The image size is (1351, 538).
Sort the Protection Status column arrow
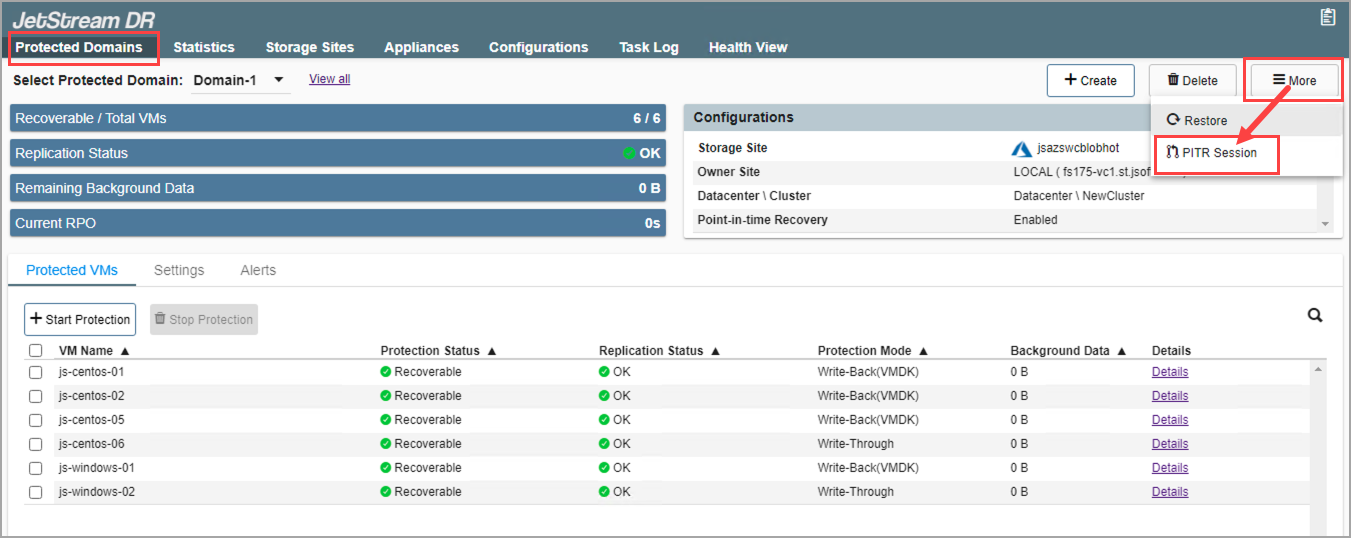tap(492, 351)
